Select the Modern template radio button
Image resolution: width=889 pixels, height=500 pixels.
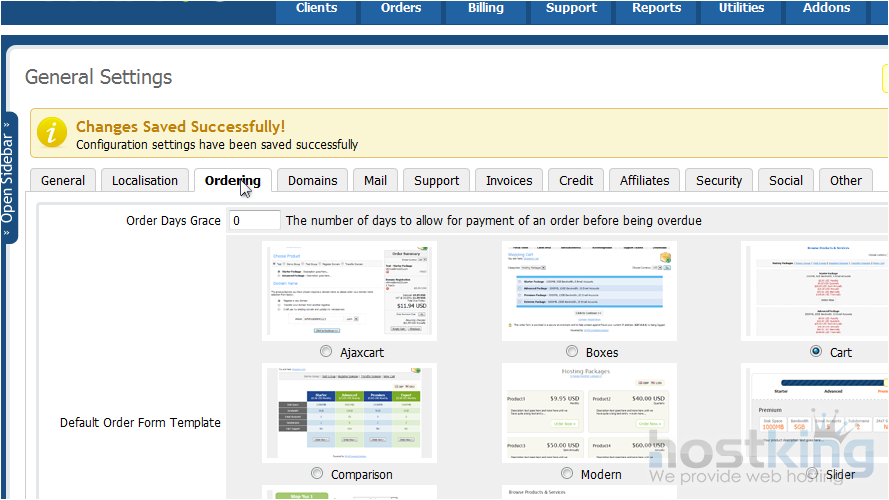click(567, 473)
